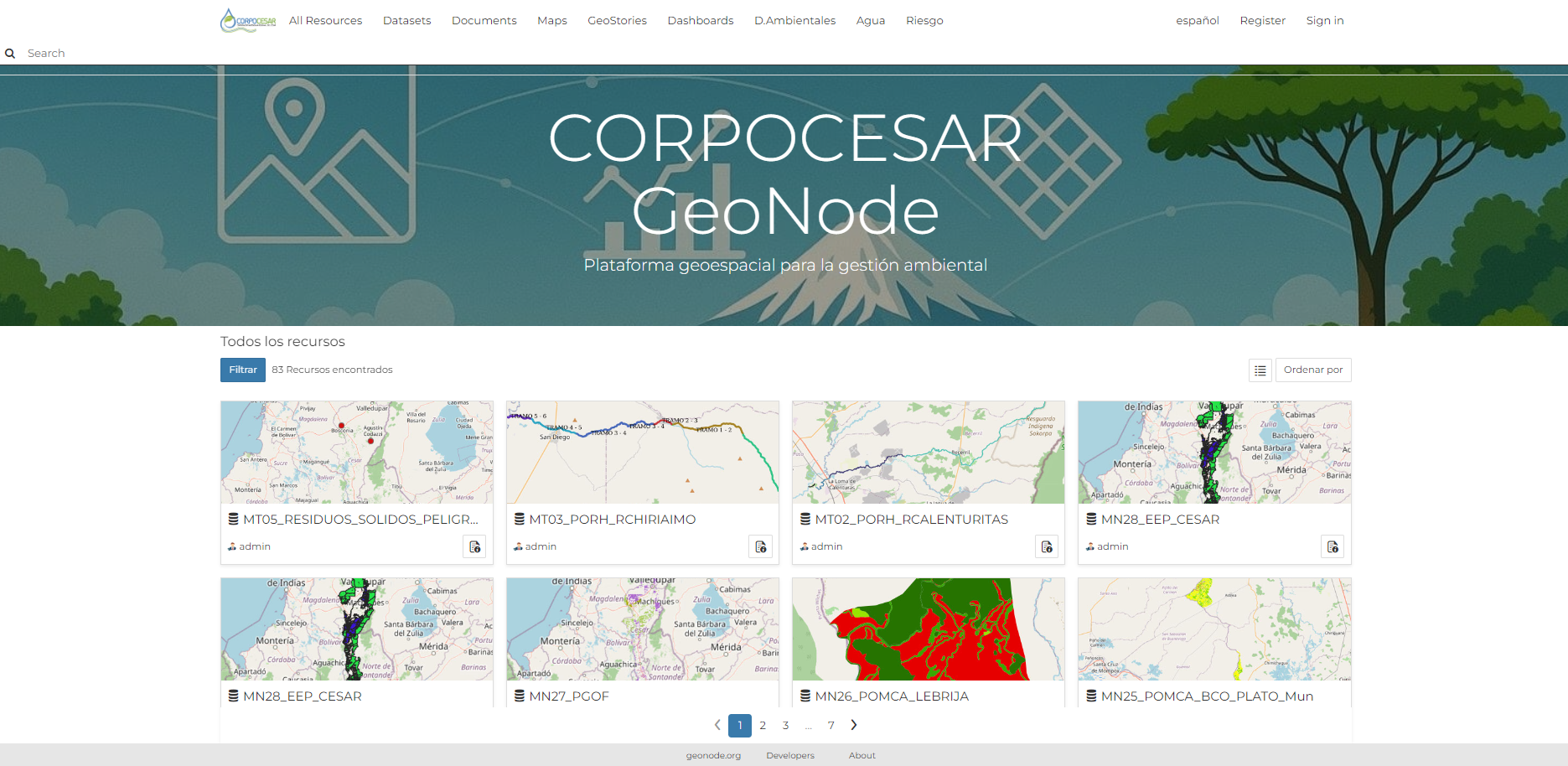Open the español language dropdown
Screen dimensions: 1568x766
pos(1197,20)
